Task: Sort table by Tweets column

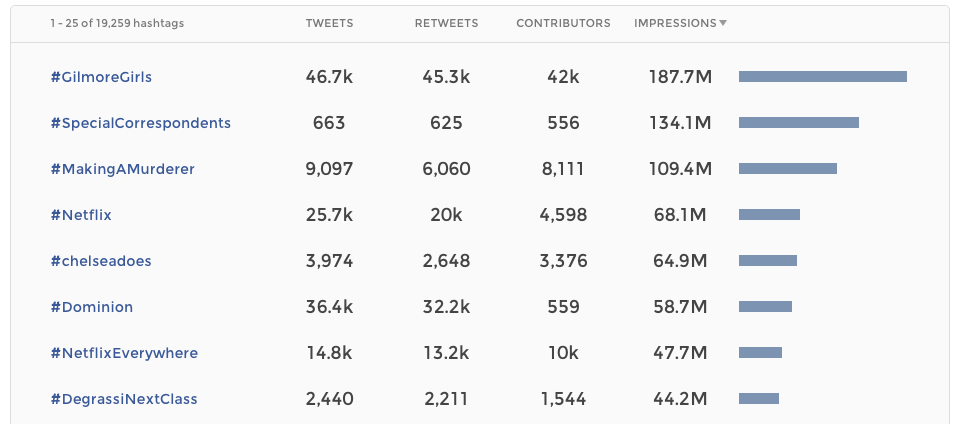Action: (329, 23)
